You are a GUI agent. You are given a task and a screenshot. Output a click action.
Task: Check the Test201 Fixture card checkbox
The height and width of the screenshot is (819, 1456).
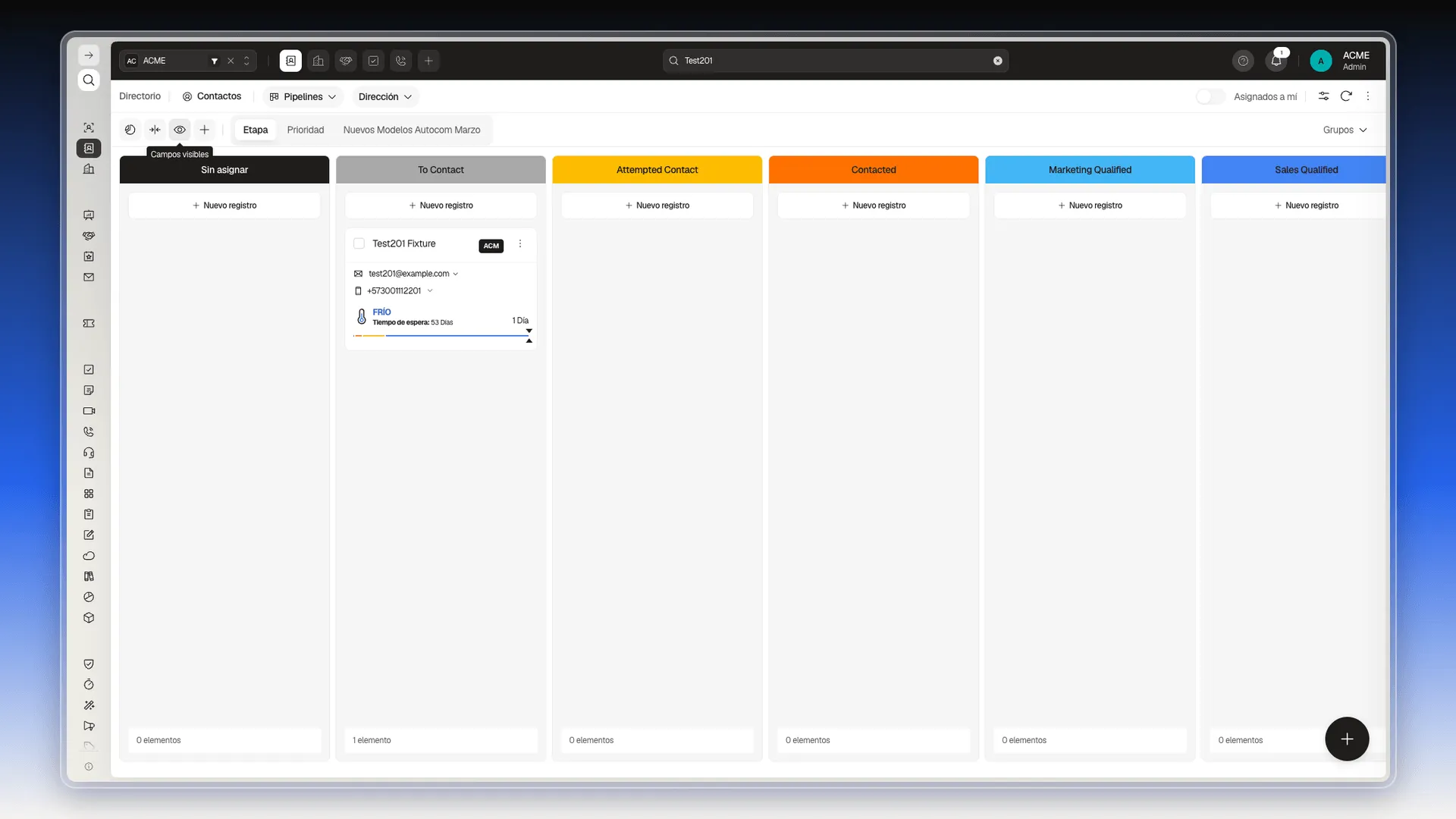pos(359,243)
